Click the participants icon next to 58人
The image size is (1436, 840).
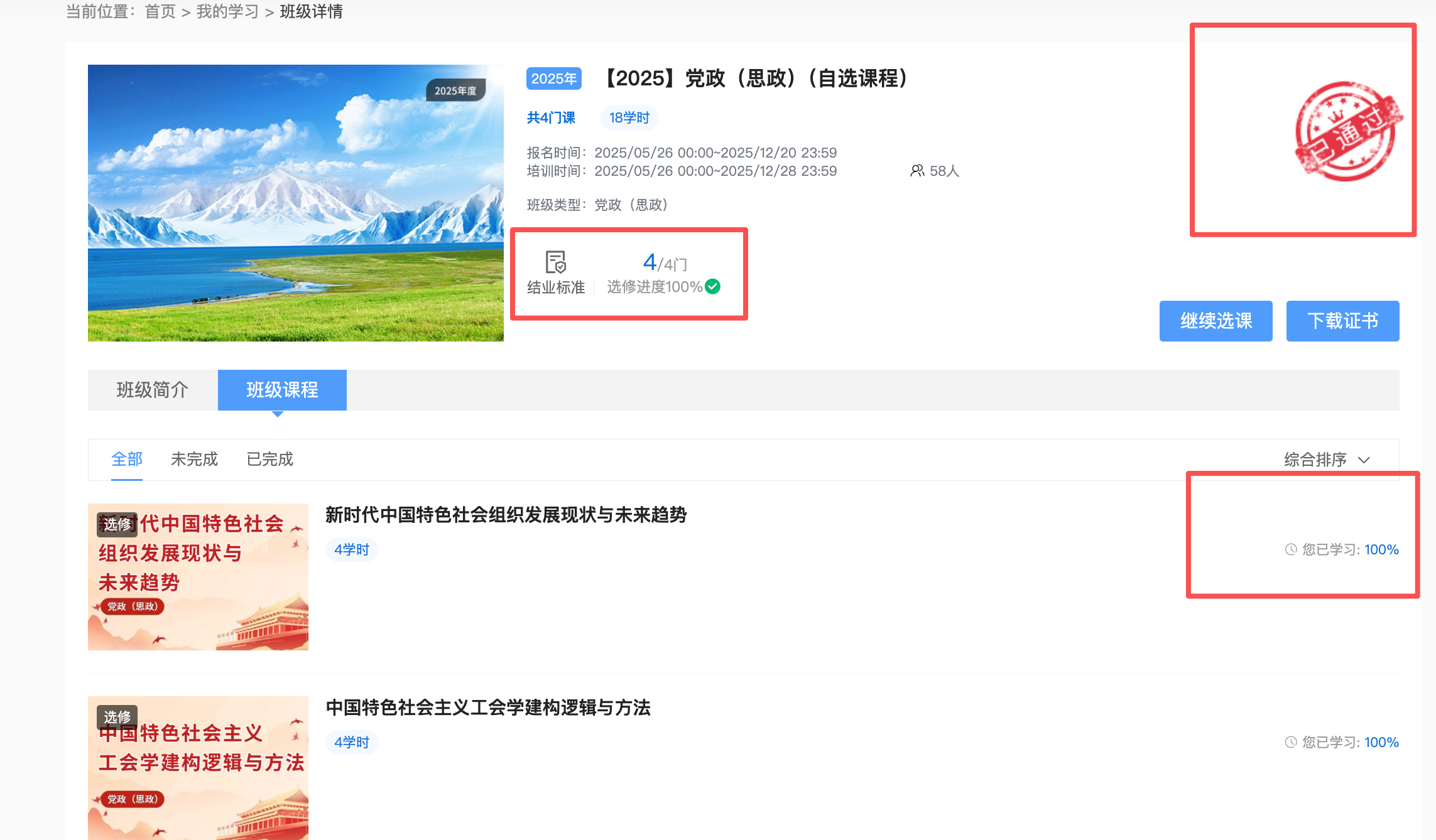(x=917, y=171)
